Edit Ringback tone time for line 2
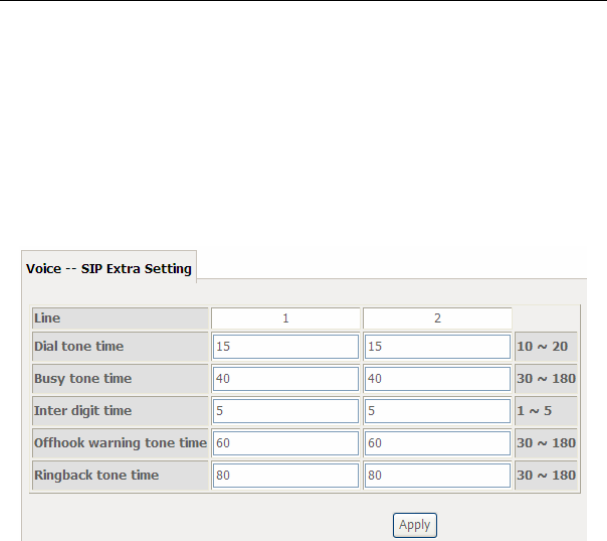Viewport: 607px width, 541px height. pos(437,475)
